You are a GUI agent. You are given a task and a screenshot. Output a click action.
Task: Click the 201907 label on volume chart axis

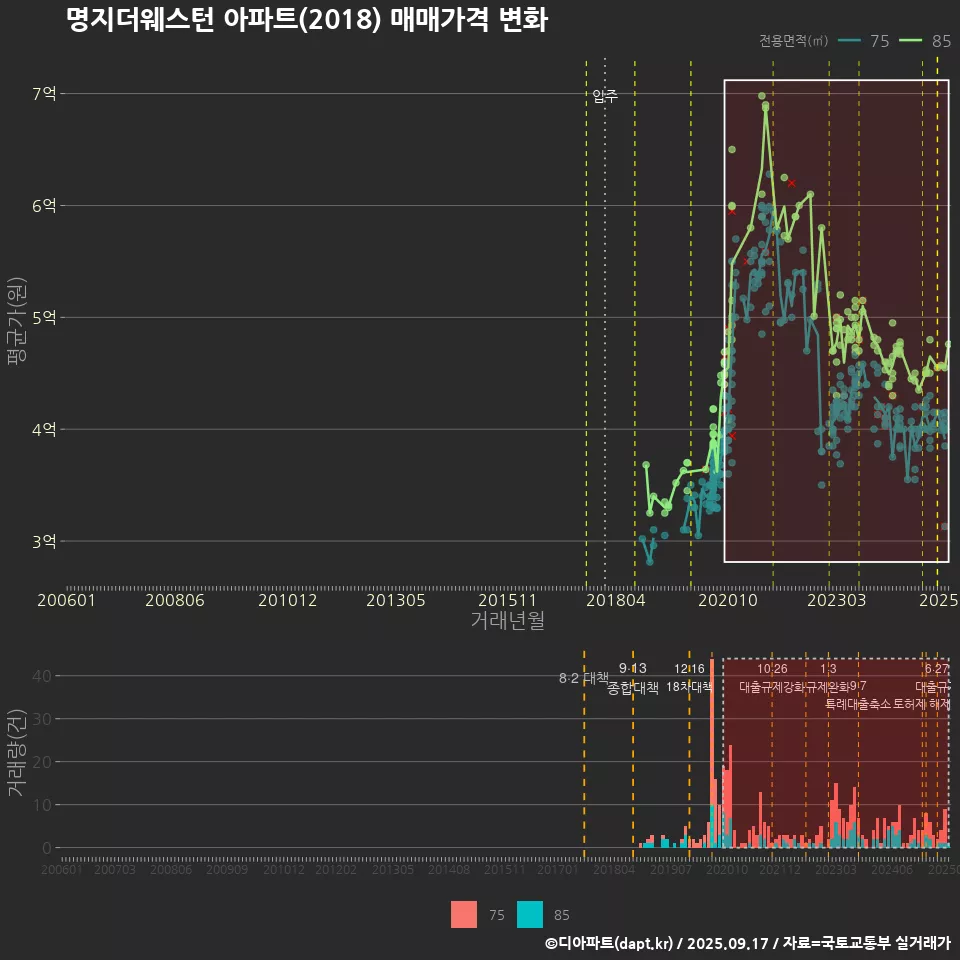click(670, 869)
